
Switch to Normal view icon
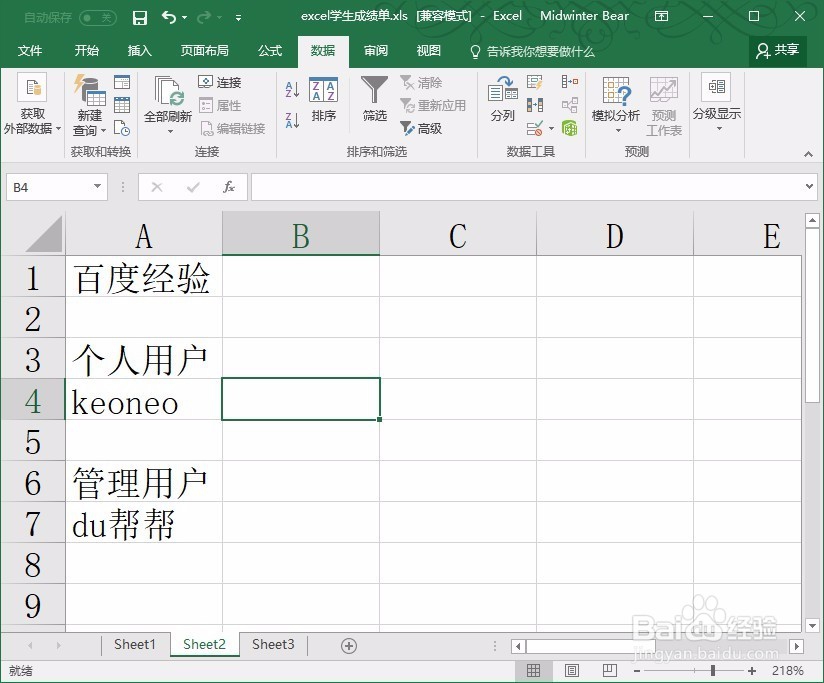533,671
